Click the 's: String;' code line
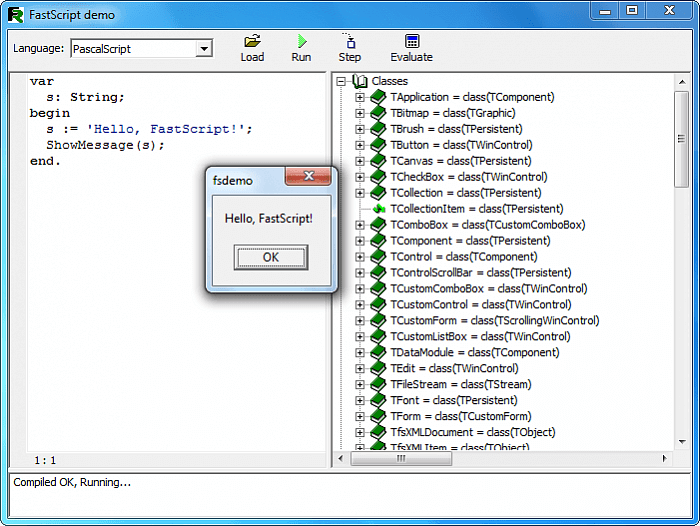 click(x=85, y=97)
